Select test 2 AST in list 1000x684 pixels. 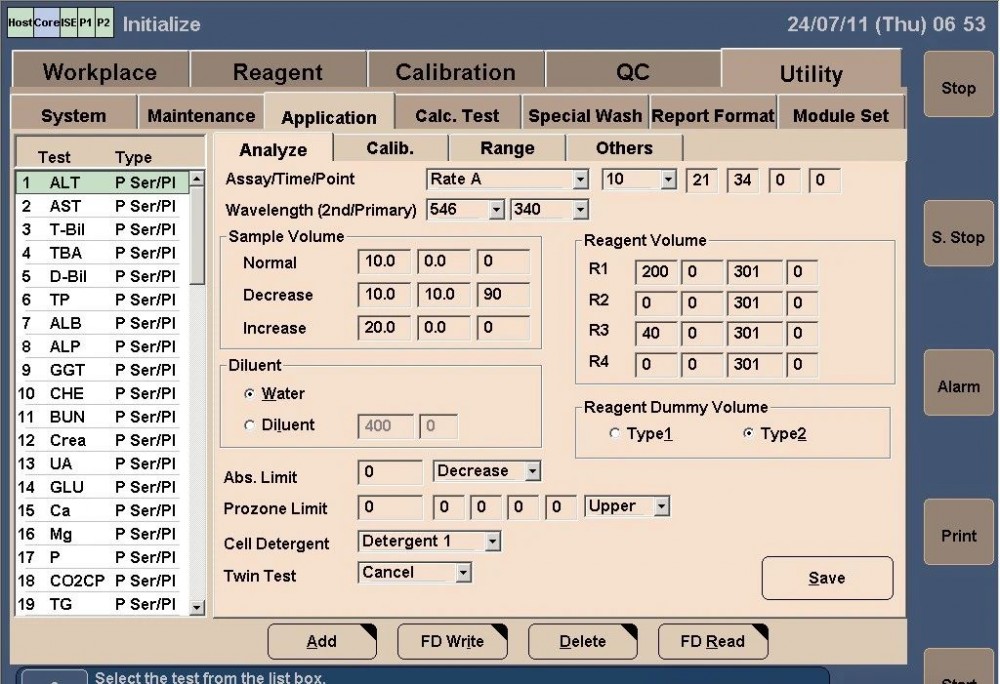click(x=102, y=206)
